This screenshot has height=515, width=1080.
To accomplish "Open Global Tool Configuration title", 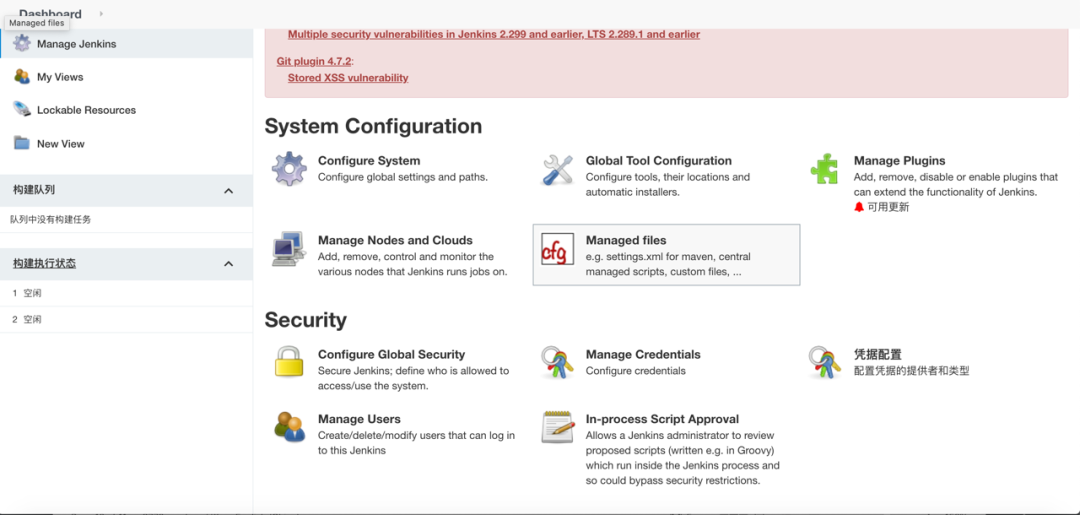I will tap(658, 160).
